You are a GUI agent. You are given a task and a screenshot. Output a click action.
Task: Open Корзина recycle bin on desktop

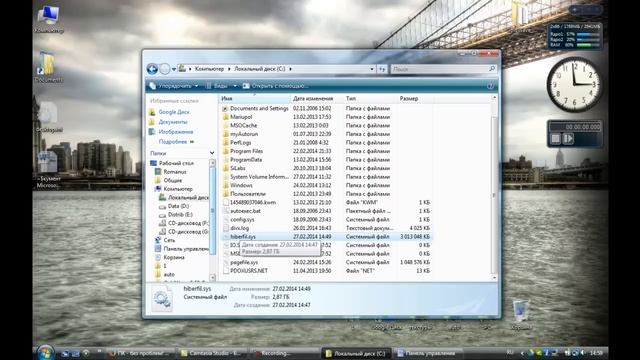click(x=521, y=314)
